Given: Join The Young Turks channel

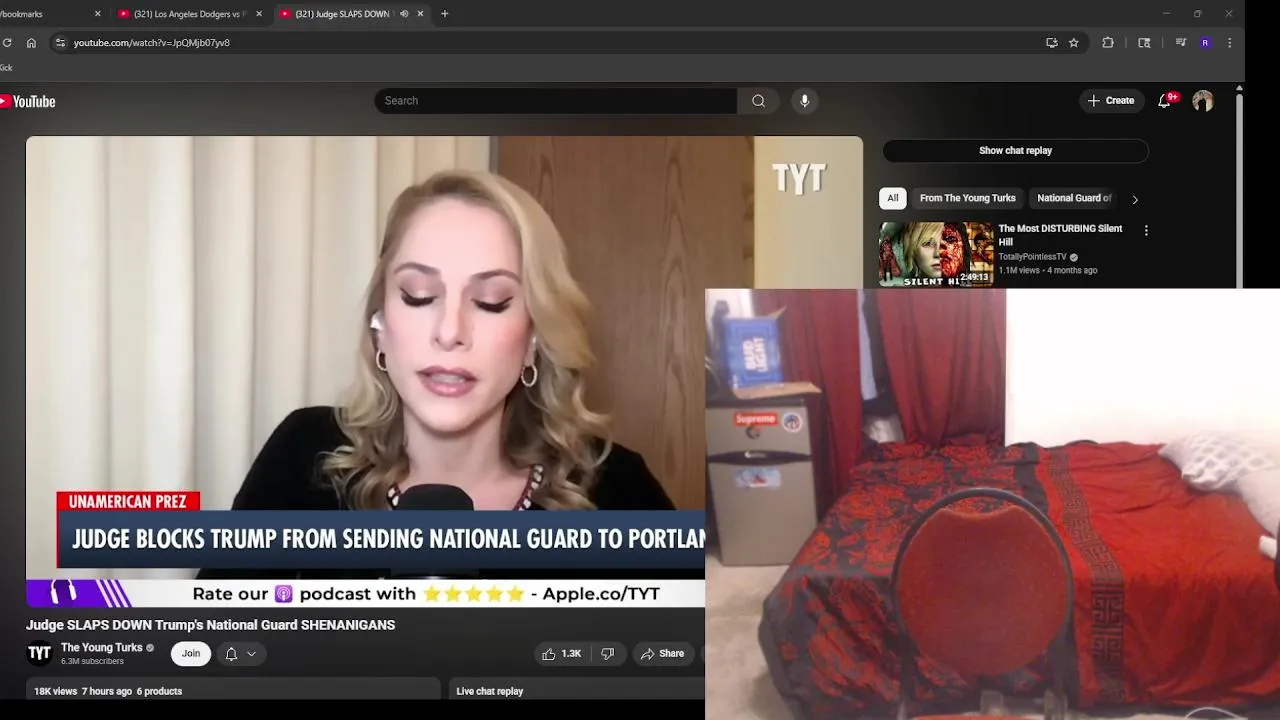Looking at the screenshot, I should pos(191,654).
